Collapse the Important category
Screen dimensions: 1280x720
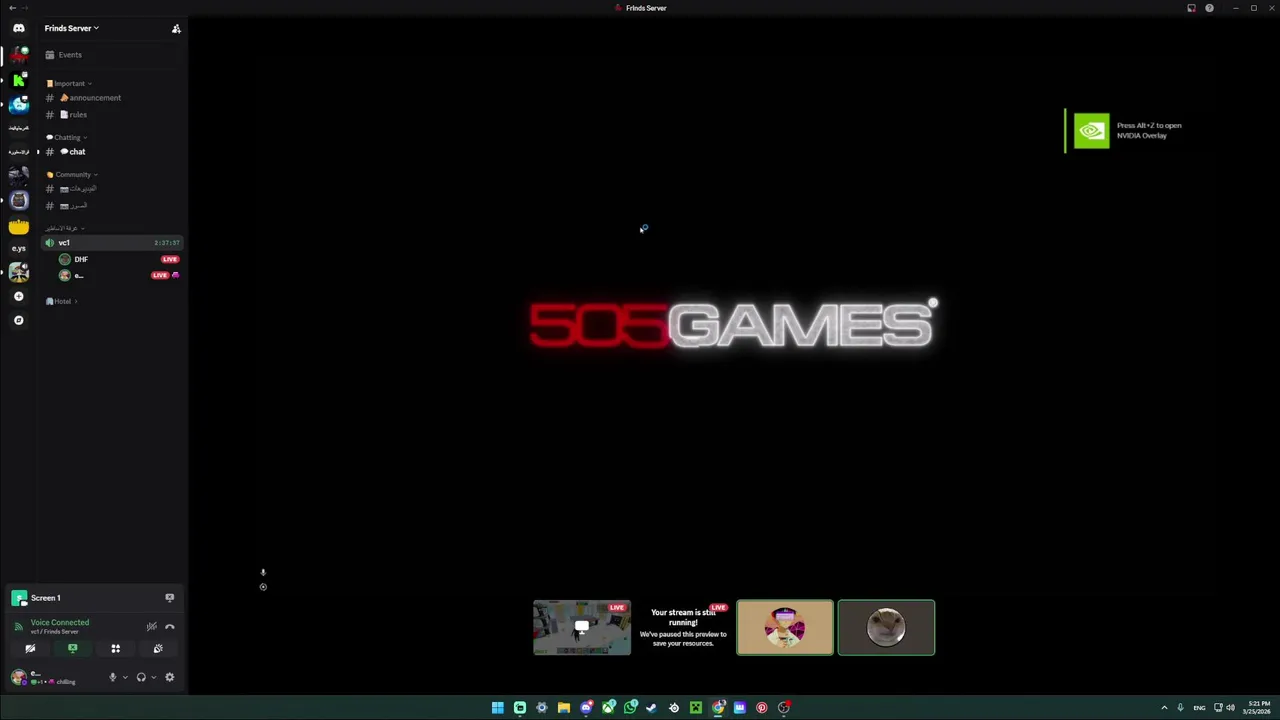point(69,83)
